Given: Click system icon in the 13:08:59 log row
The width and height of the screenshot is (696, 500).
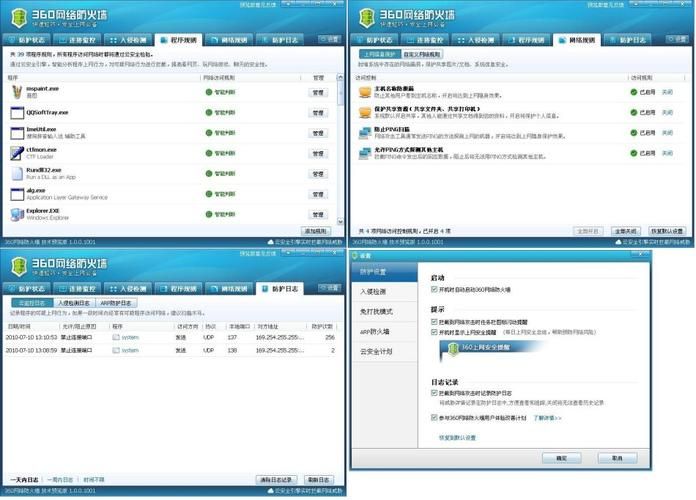Looking at the screenshot, I should [x=116, y=350].
